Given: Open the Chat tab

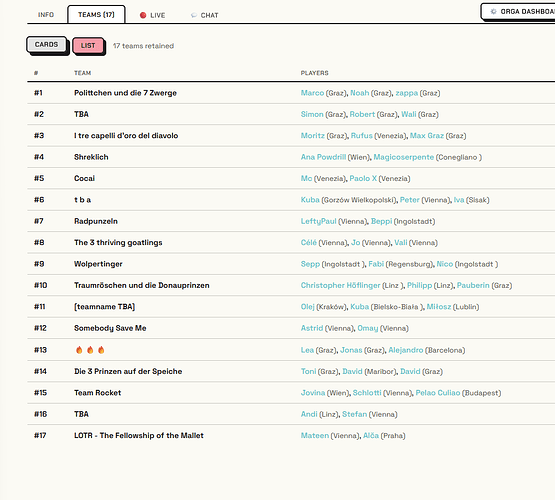Looking at the screenshot, I should tap(205, 15).
